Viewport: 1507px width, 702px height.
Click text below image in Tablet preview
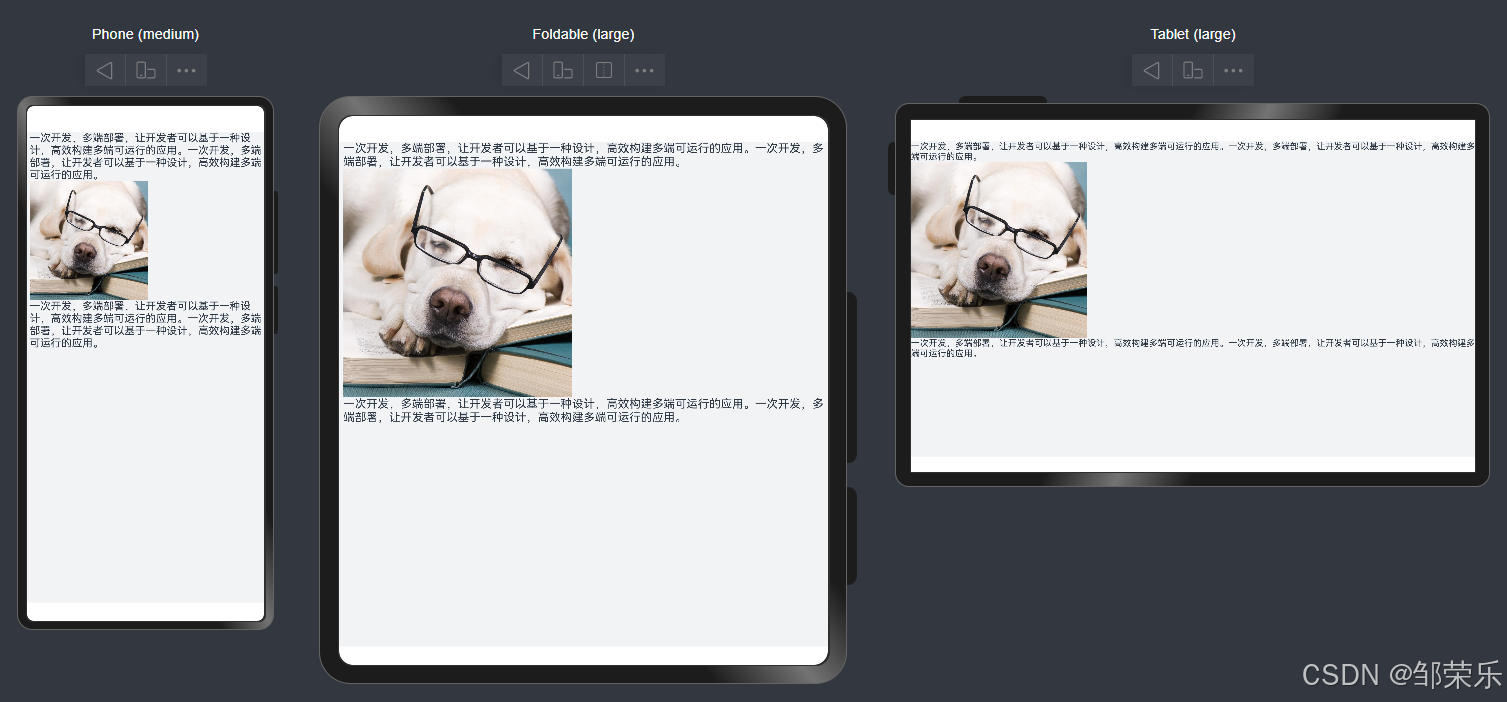tap(1193, 348)
